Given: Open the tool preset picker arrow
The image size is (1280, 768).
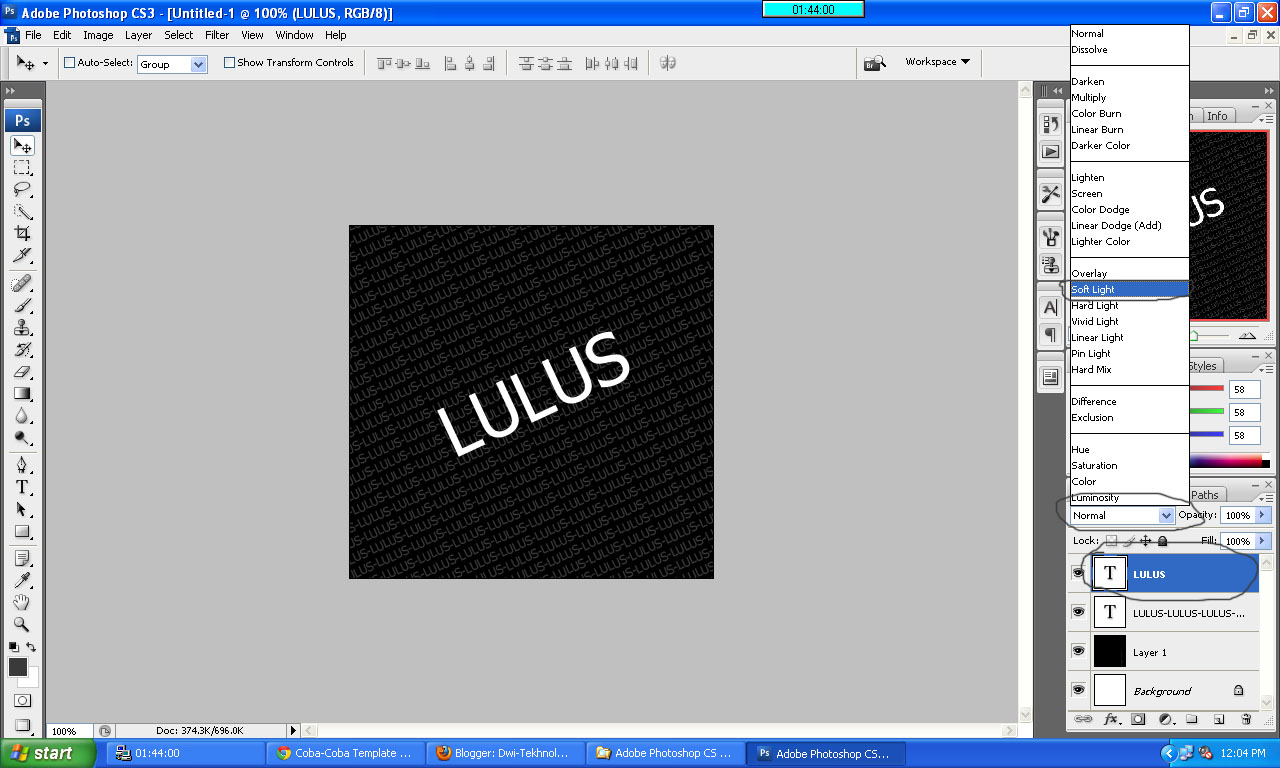Looking at the screenshot, I should tap(44, 63).
